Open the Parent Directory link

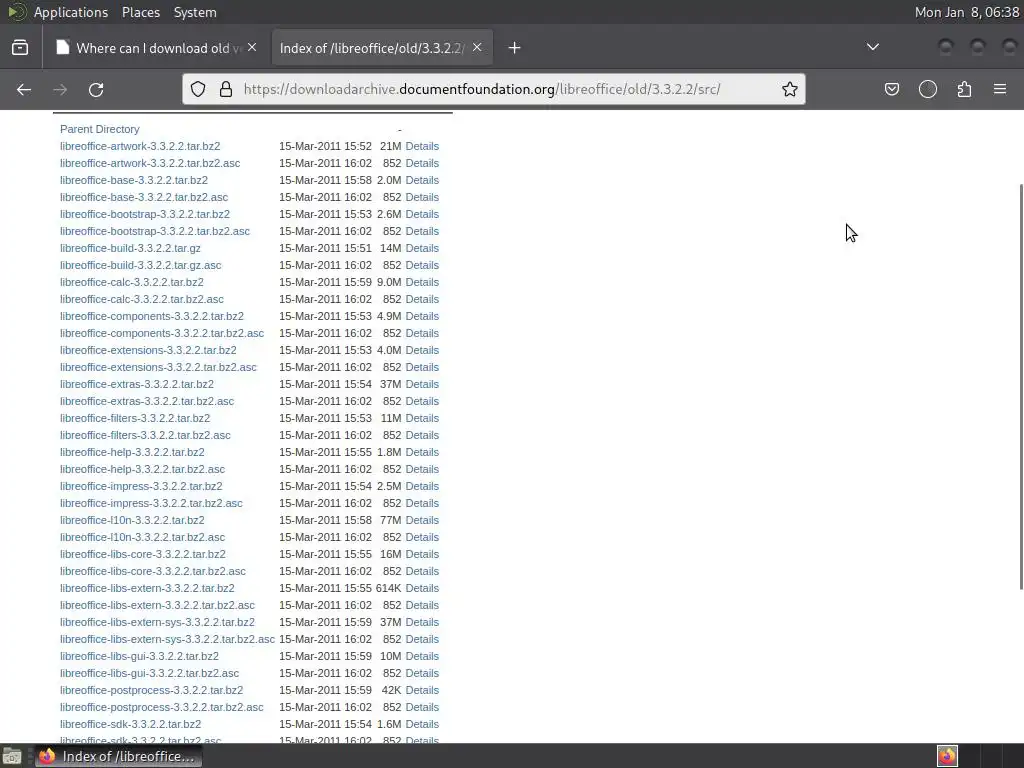tap(100, 129)
